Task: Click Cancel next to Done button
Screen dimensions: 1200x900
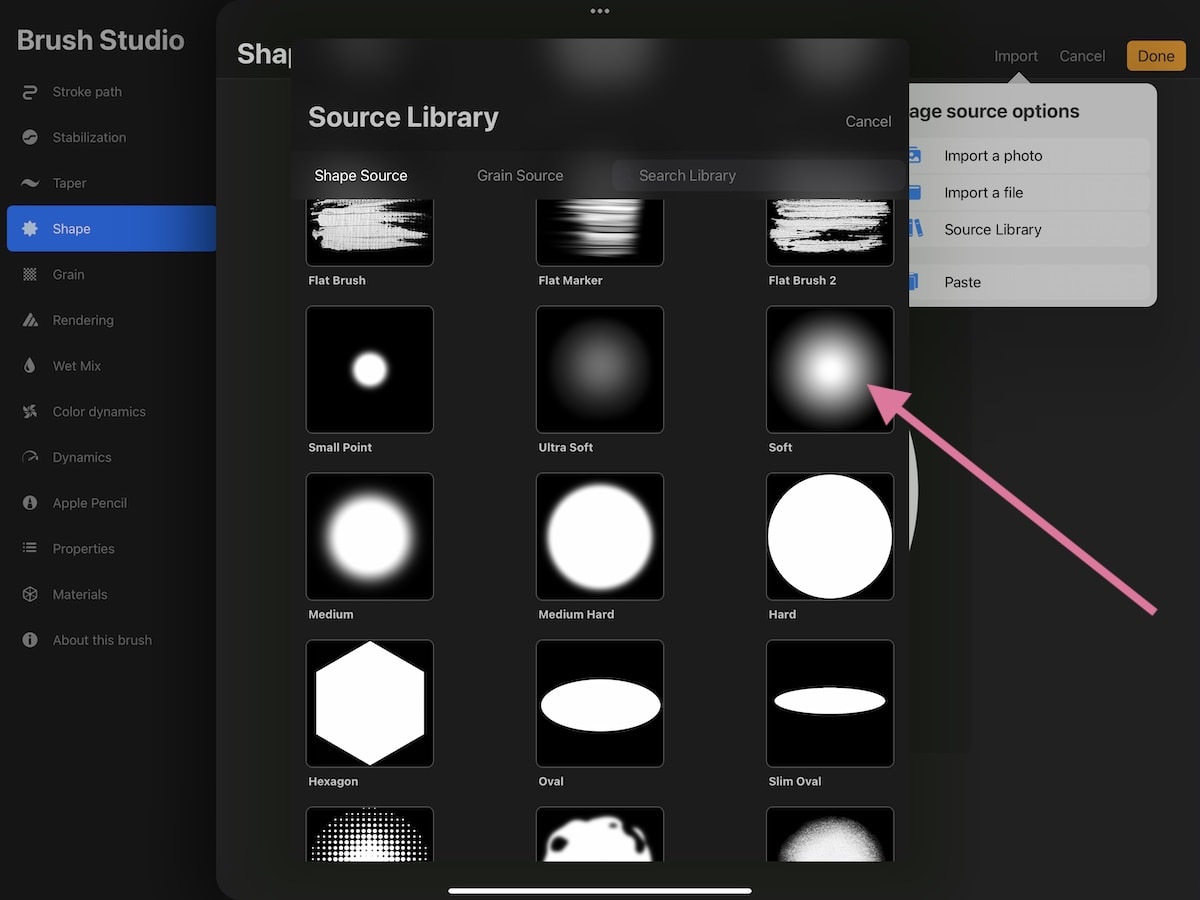Action: (1082, 56)
